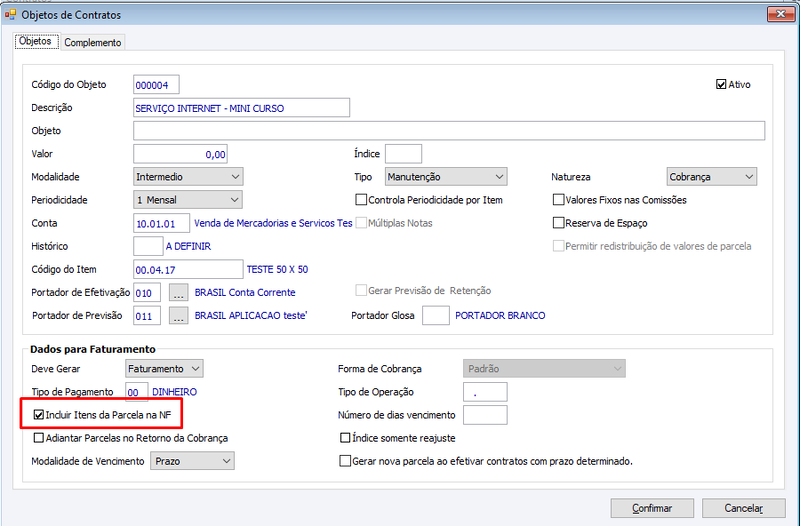The image size is (800, 526).
Task: Click the Portador de Efetivação field 010
Action: tap(147, 293)
